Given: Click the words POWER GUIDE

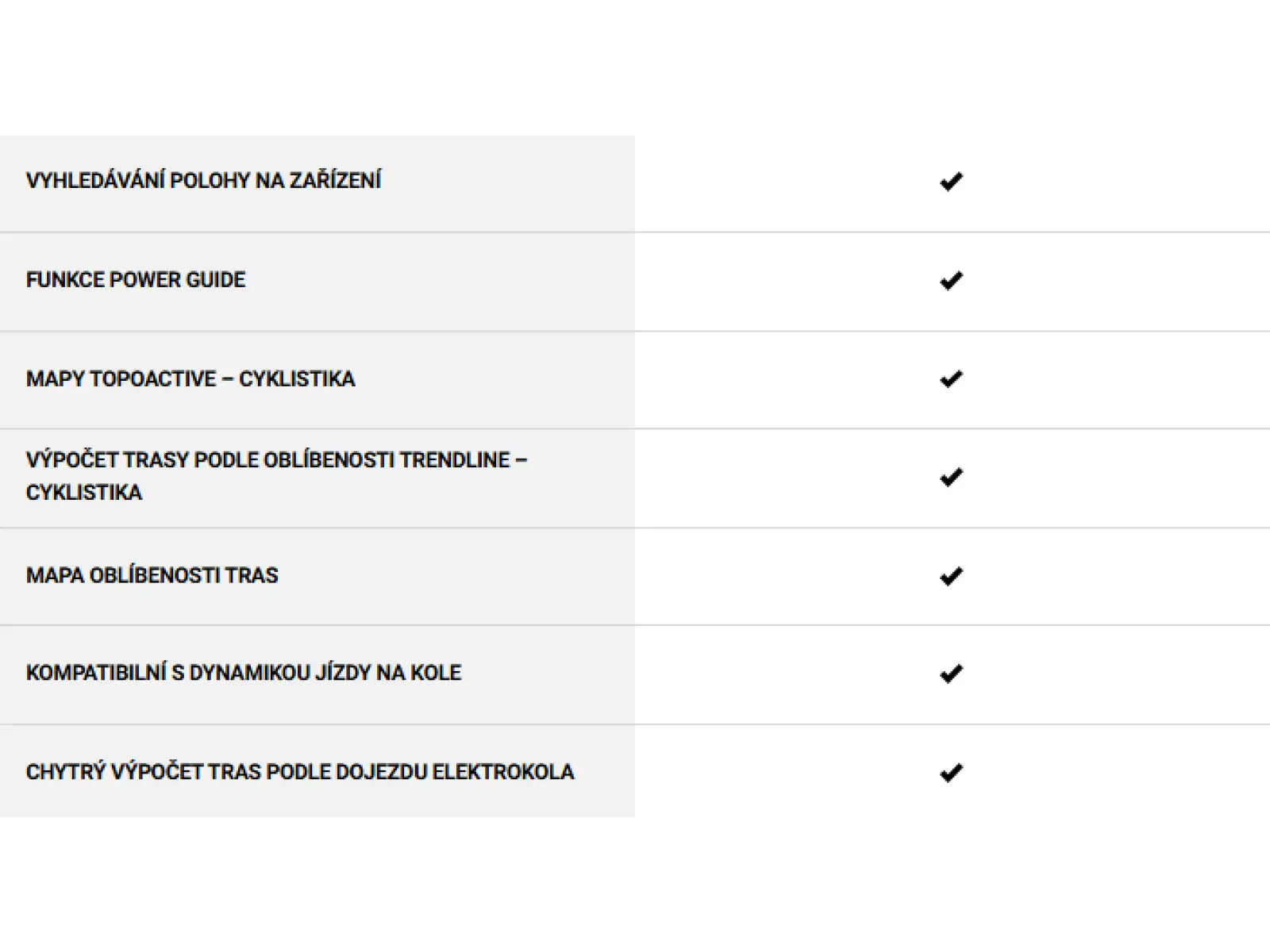Looking at the screenshot, I should pos(177,280).
